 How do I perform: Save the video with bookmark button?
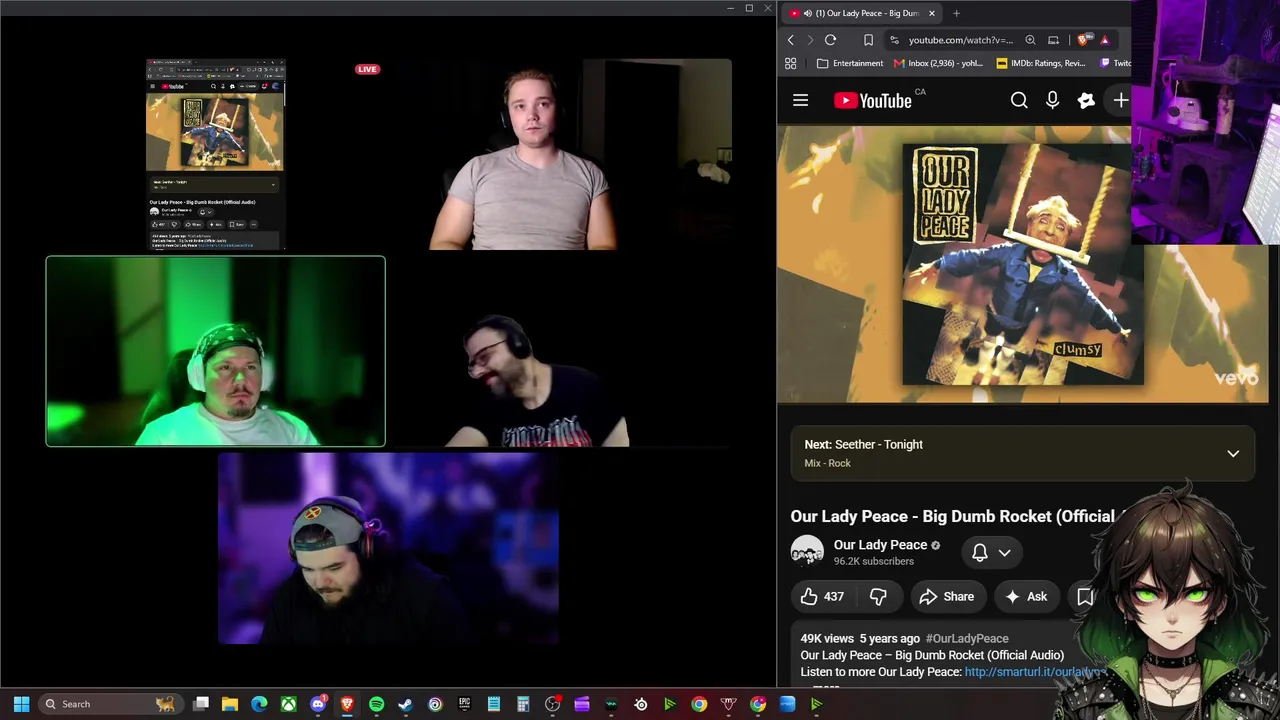pyautogui.click(x=1084, y=597)
